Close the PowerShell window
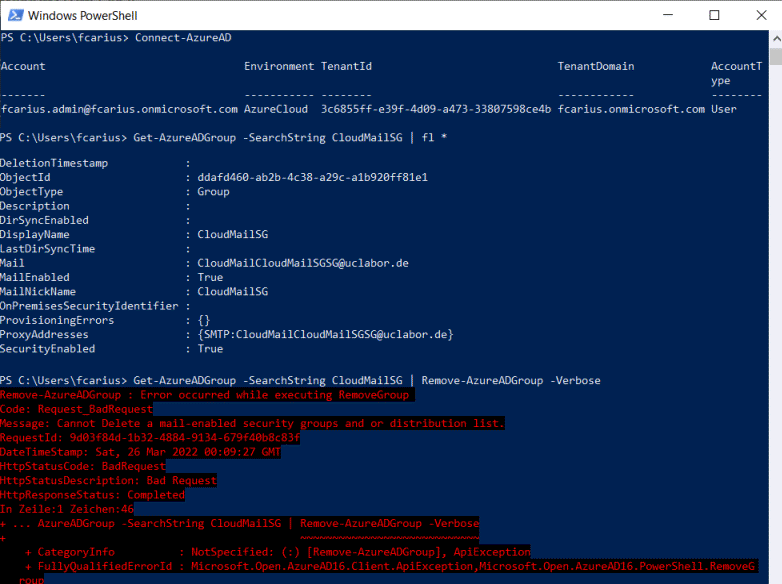782x584 pixels. click(761, 15)
